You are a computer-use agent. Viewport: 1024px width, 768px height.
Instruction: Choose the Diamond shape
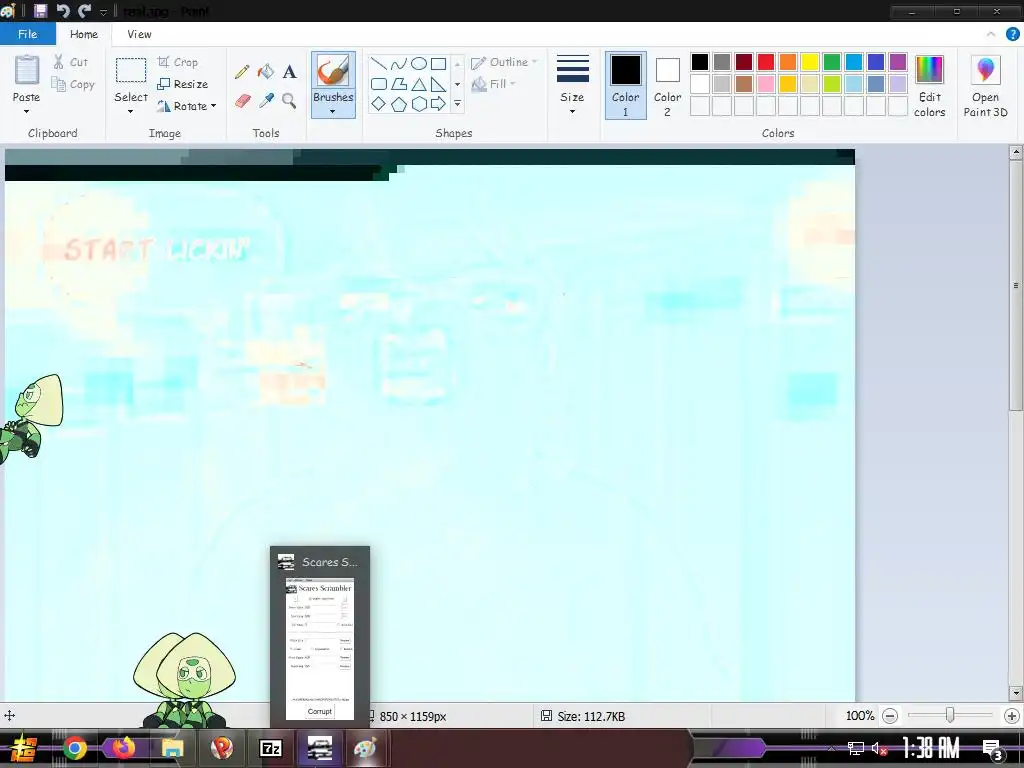378,104
